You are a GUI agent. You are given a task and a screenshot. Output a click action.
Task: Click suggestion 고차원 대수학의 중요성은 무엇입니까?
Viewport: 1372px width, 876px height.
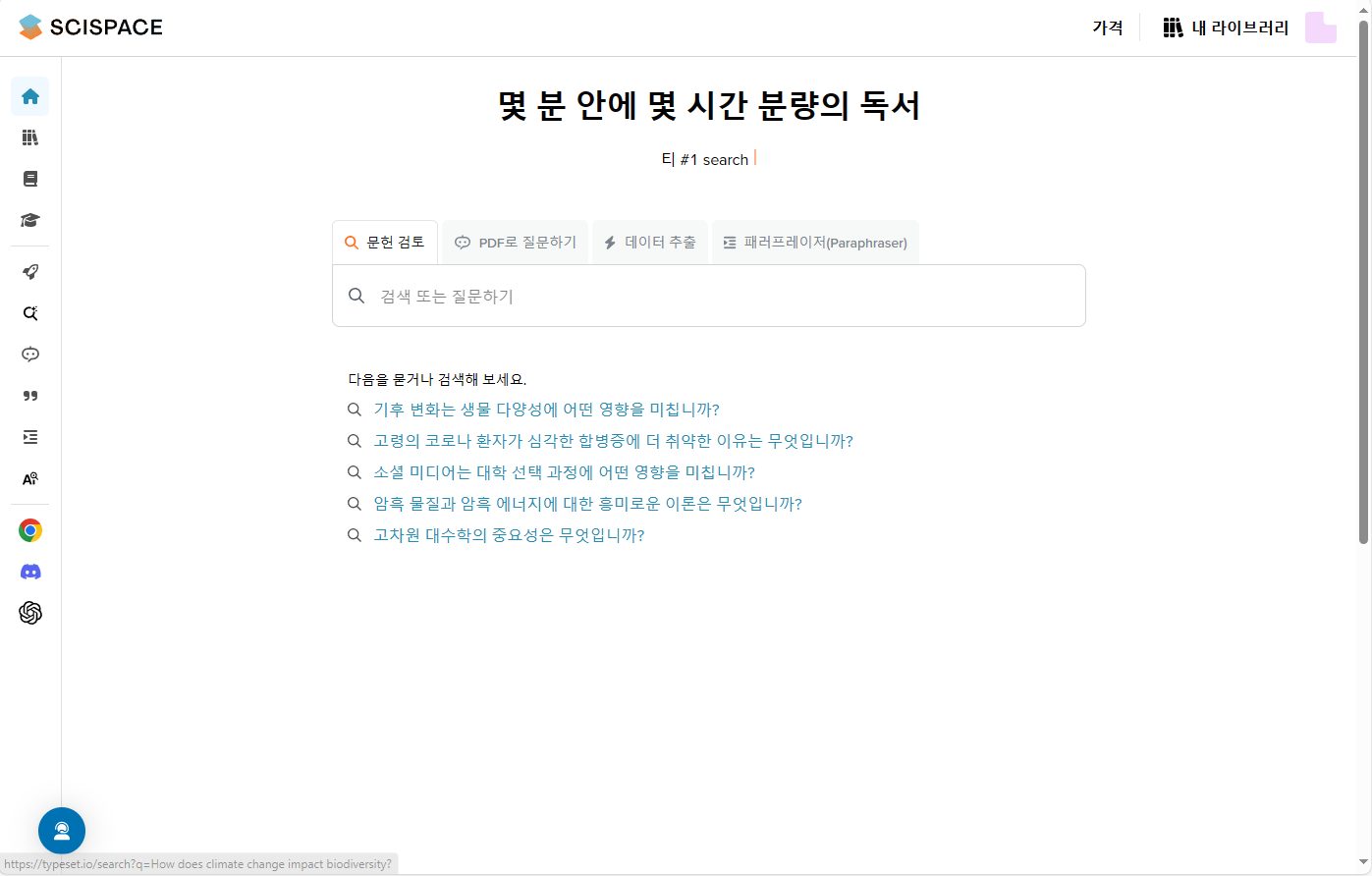click(509, 535)
